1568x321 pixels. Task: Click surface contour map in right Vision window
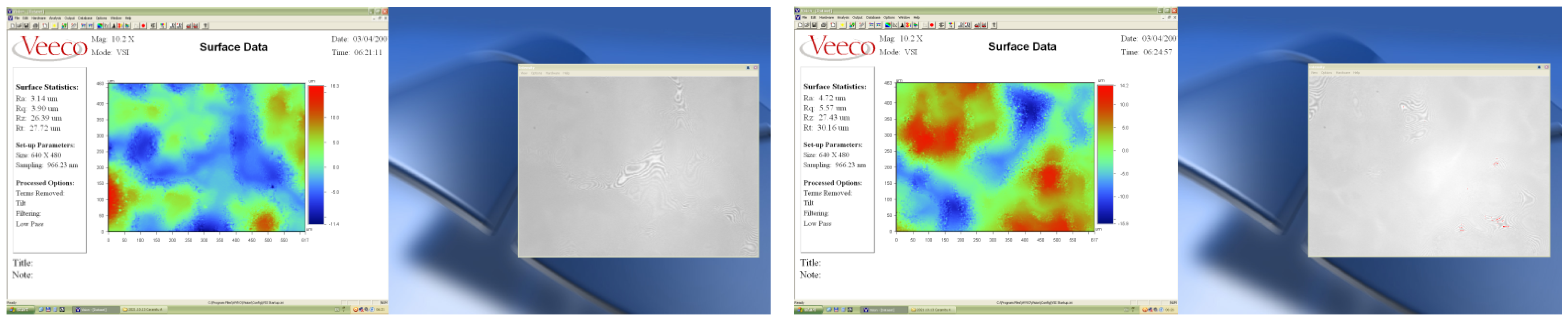pos(995,157)
